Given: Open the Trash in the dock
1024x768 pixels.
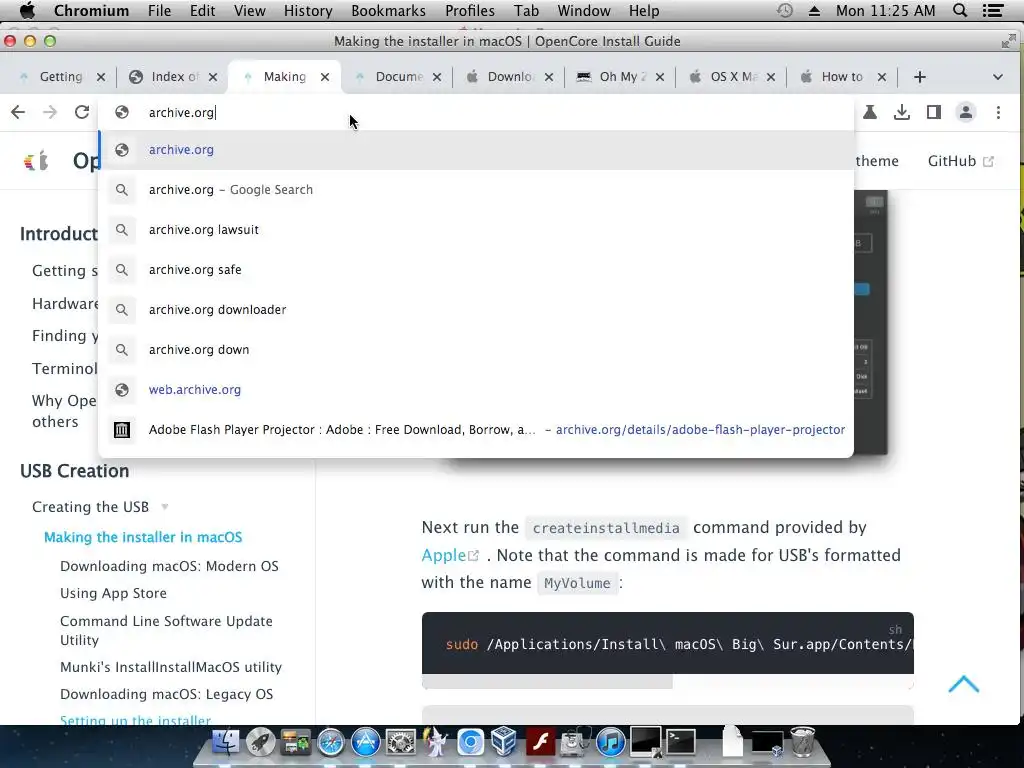Looking at the screenshot, I should 802,741.
